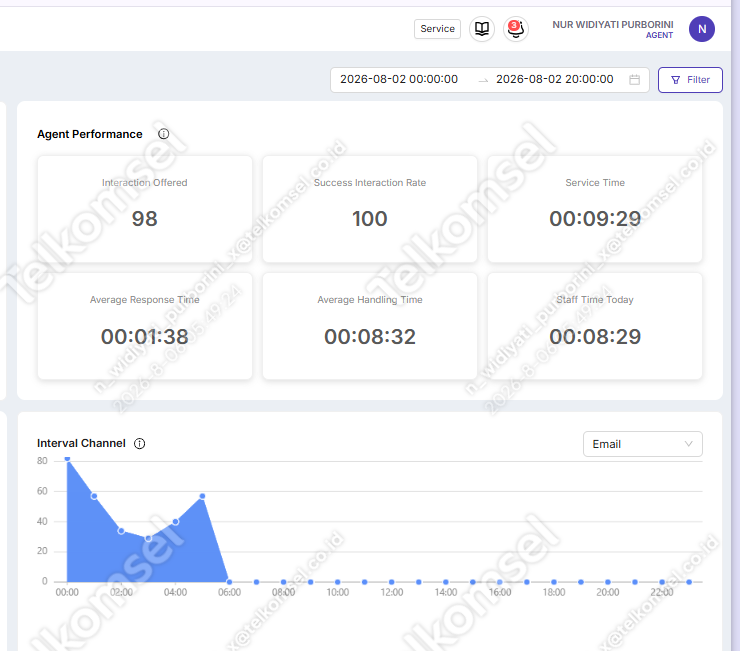Click the 80 y-axis label
The height and width of the screenshot is (651, 740).
[x=42, y=461]
